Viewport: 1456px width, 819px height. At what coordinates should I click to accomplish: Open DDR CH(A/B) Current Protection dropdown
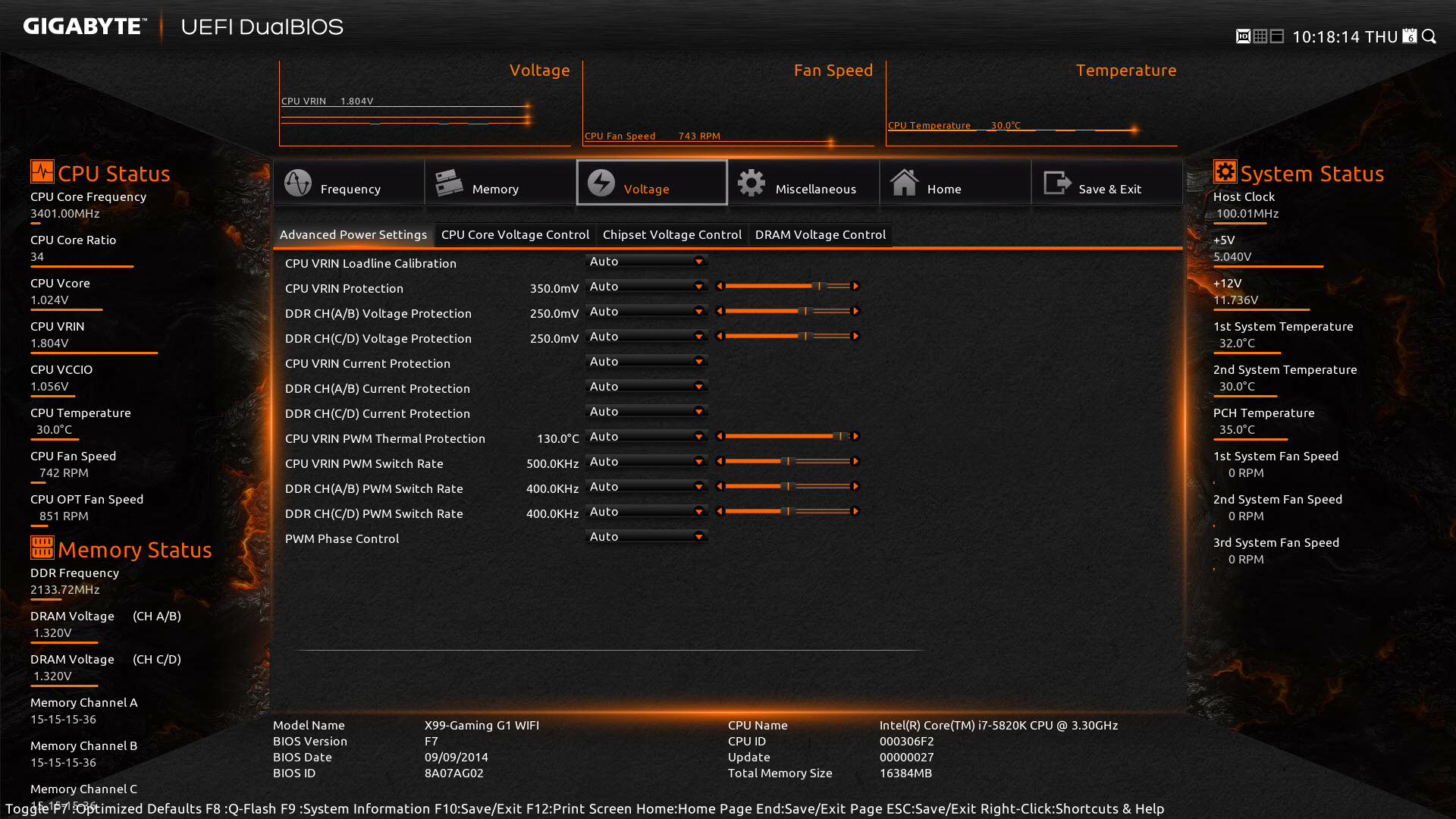pos(647,386)
